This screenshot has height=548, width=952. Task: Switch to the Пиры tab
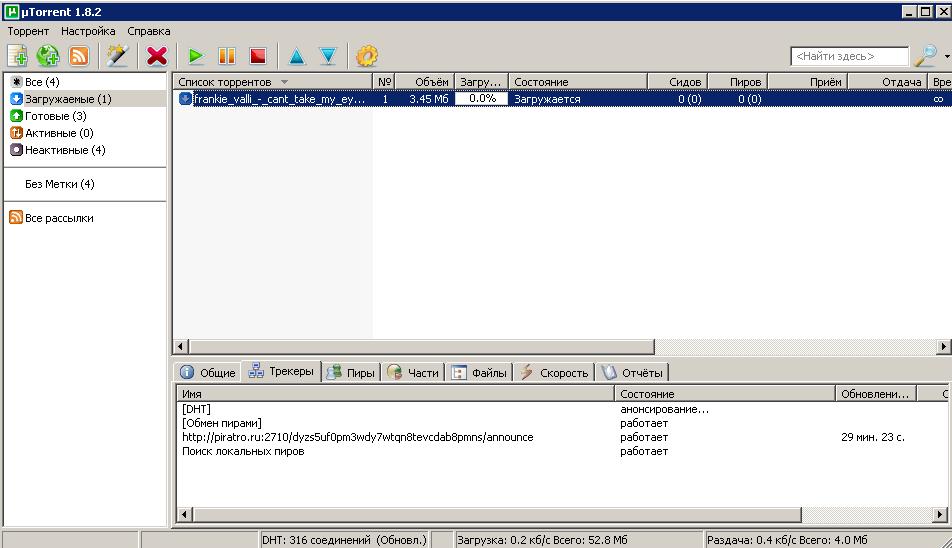pyautogui.click(x=350, y=373)
